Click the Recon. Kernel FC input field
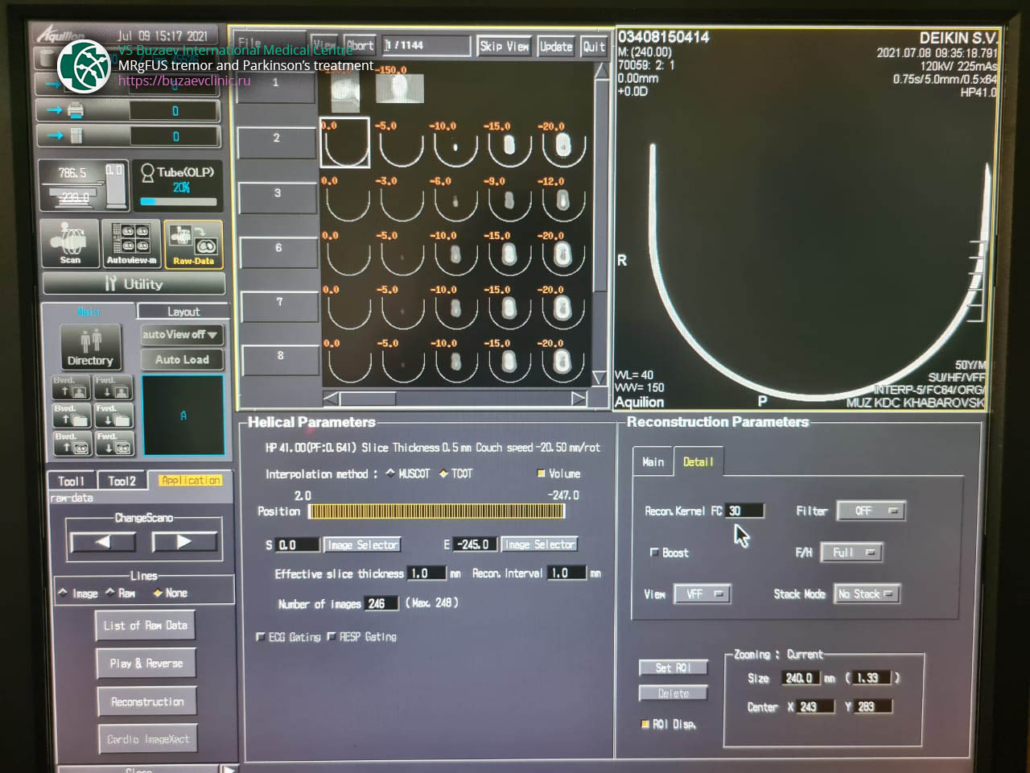1030x773 pixels. 744,511
